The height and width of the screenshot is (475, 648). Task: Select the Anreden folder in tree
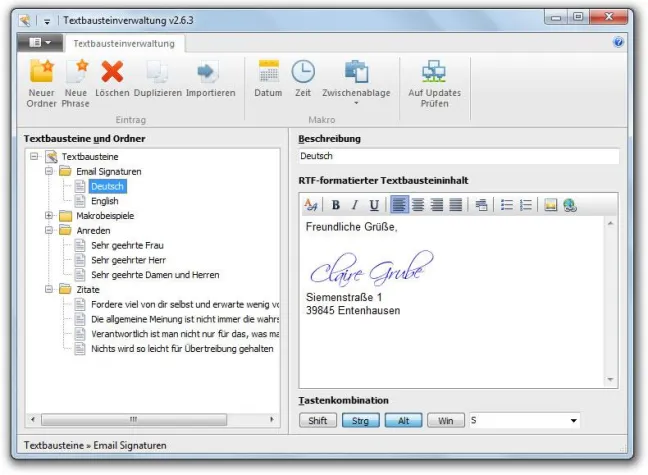point(93,231)
